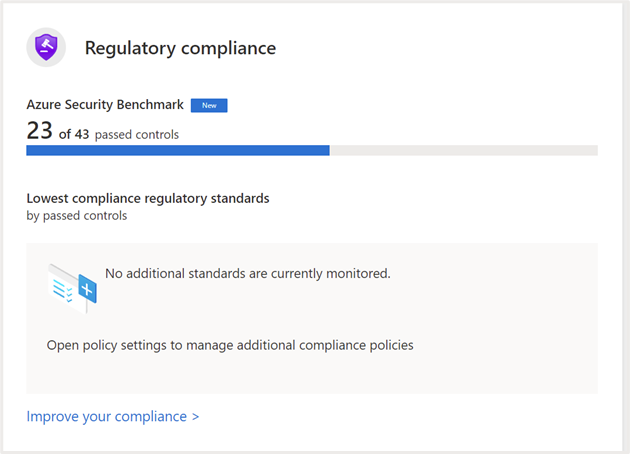Image resolution: width=630 pixels, height=454 pixels.
Task: Select the Azure Security Benchmark label
Action: 105,105
